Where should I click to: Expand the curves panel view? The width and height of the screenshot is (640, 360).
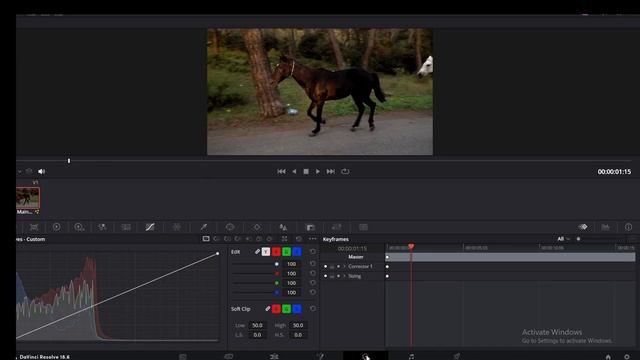click(x=284, y=239)
